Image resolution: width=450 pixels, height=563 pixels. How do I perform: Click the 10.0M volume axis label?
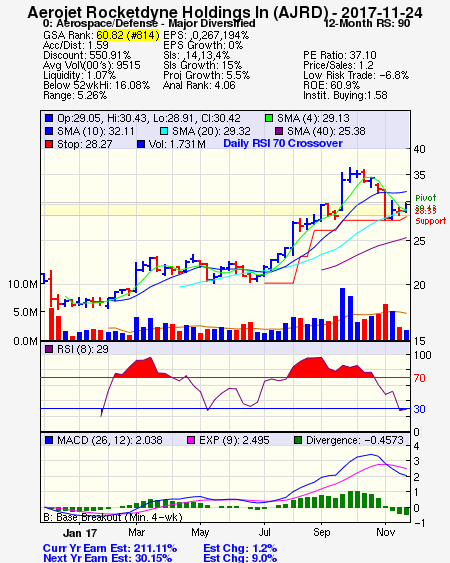click(23, 284)
